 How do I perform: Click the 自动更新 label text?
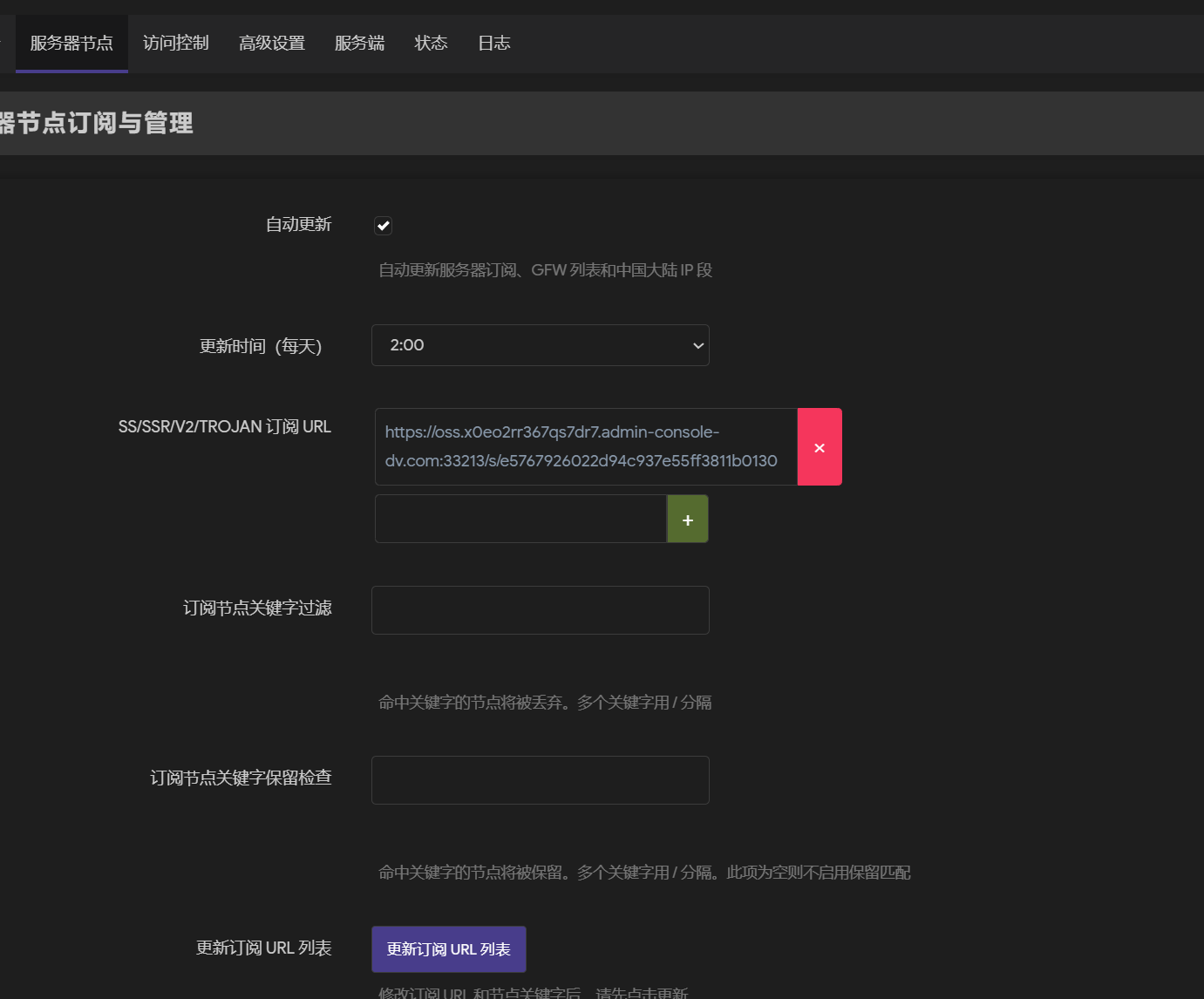tap(298, 225)
